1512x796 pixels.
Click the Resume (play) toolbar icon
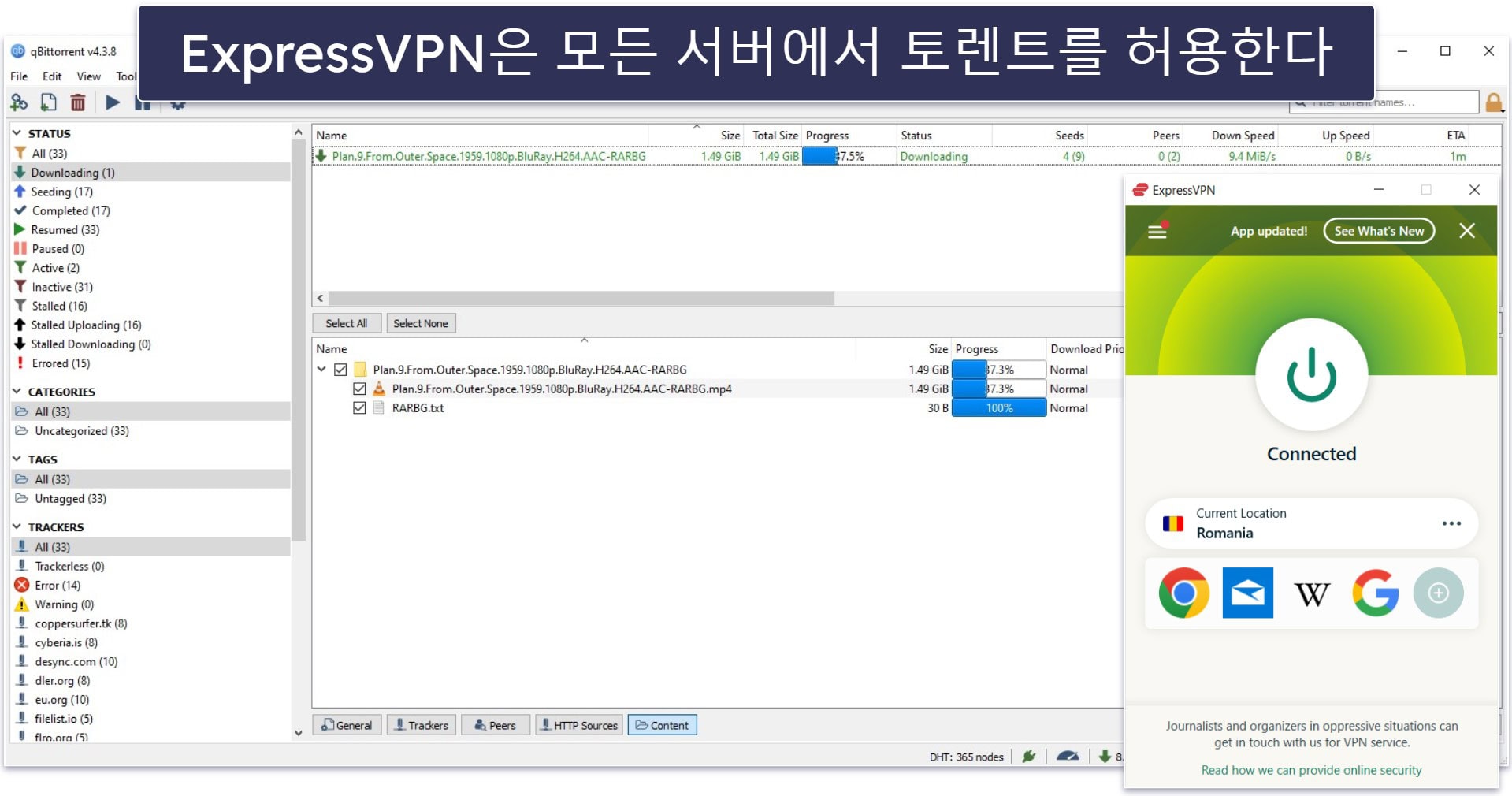(x=113, y=102)
